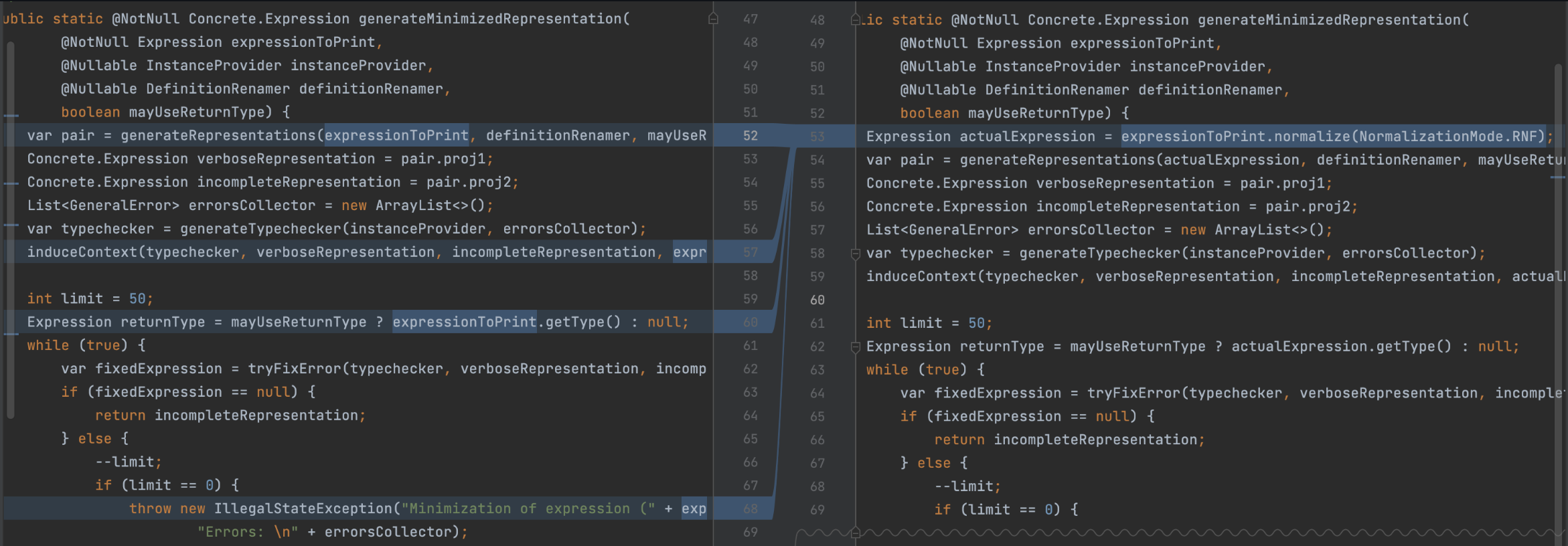Click 'int limit = 50' in left pane
This screenshot has height=546, width=1568.
90,298
